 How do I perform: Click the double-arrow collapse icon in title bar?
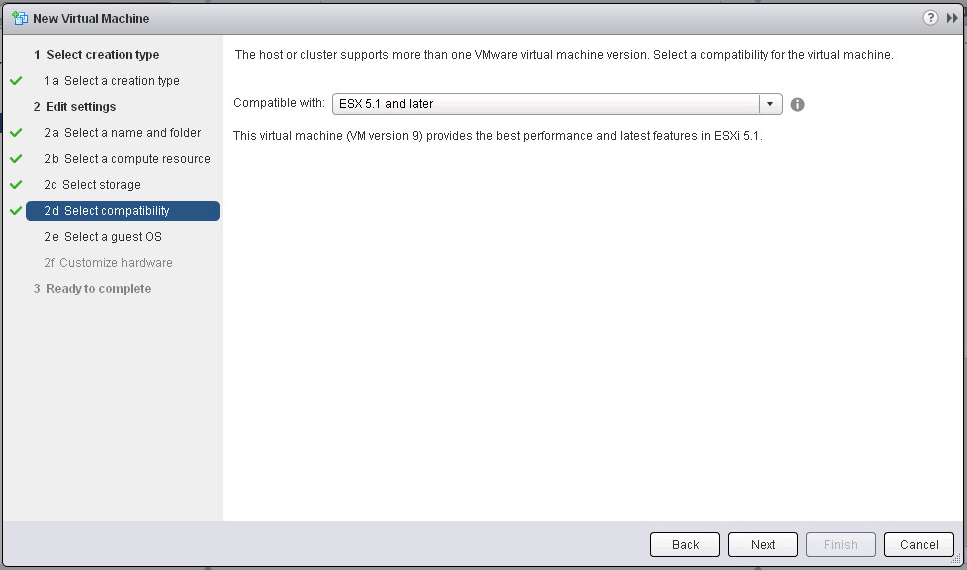click(952, 18)
